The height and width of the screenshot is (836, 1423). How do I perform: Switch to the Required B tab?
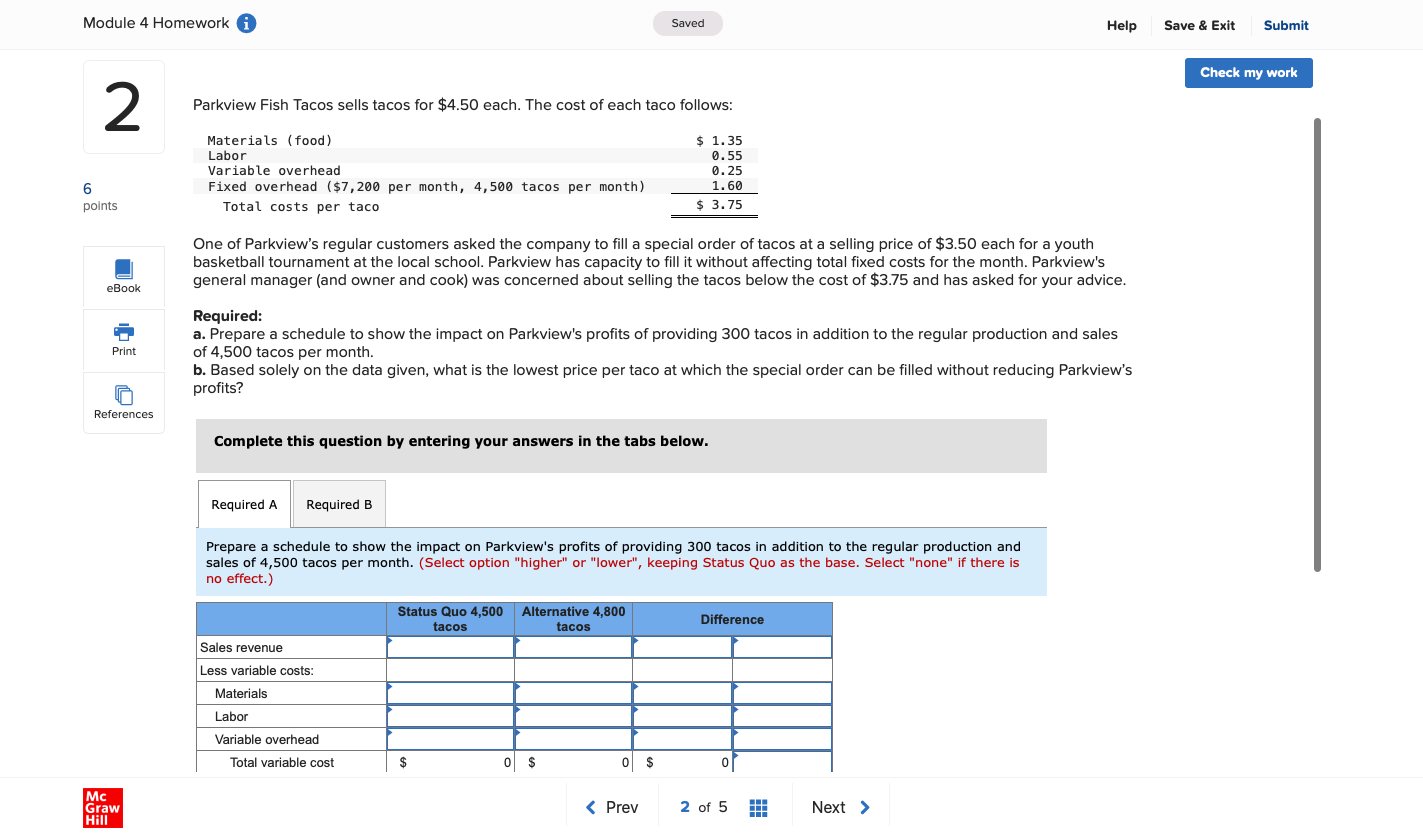pyautogui.click(x=338, y=504)
